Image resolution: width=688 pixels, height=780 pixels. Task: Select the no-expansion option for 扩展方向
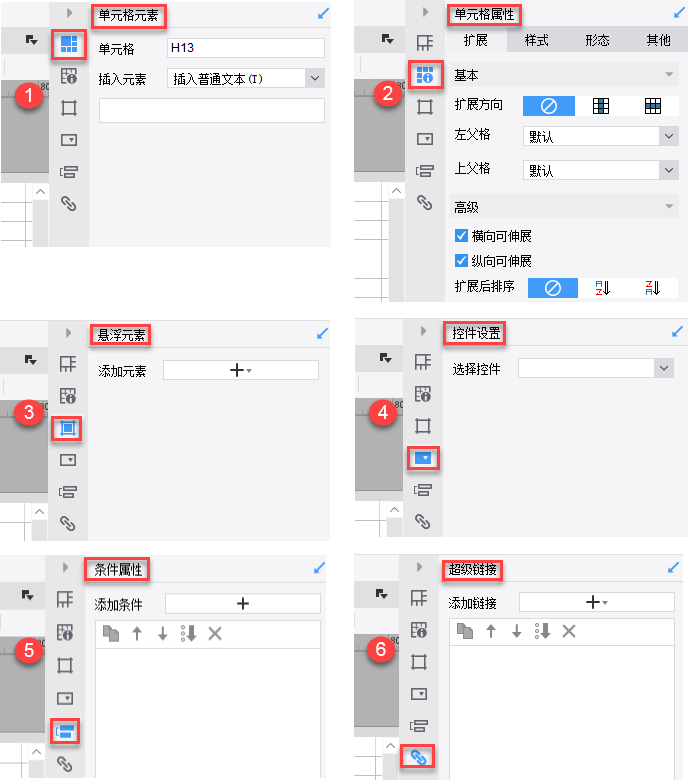pyautogui.click(x=549, y=106)
